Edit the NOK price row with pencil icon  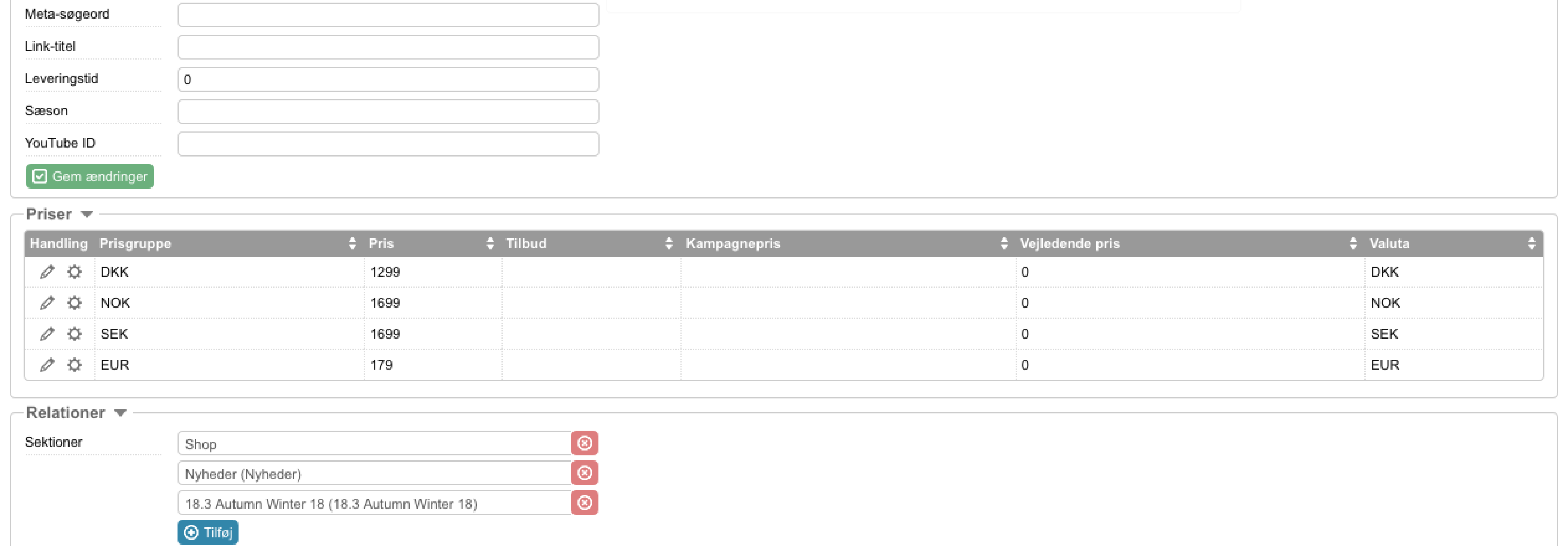[47, 302]
